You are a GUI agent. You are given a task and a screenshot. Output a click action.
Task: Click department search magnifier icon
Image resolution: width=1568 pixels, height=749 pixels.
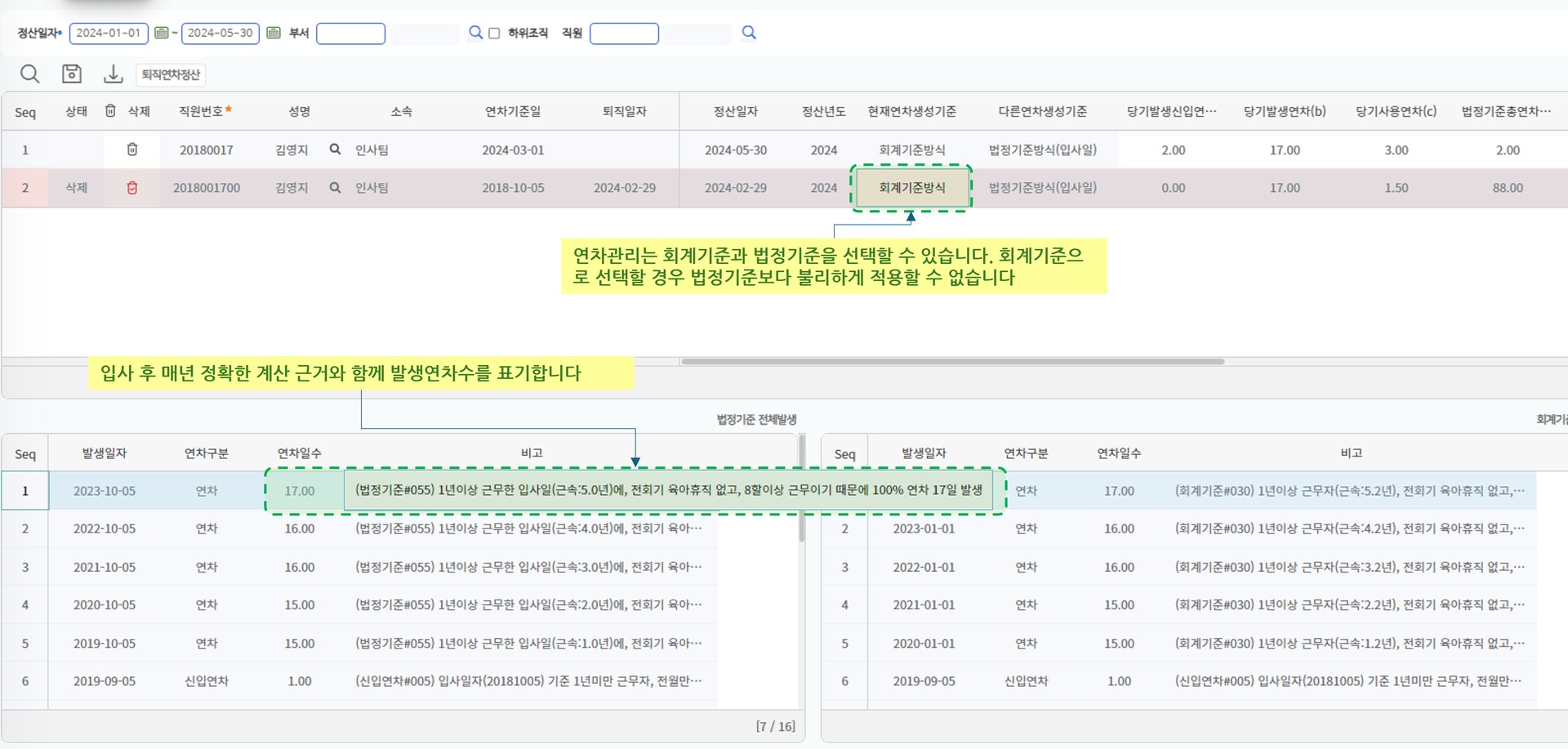pyautogui.click(x=475, y=33)
